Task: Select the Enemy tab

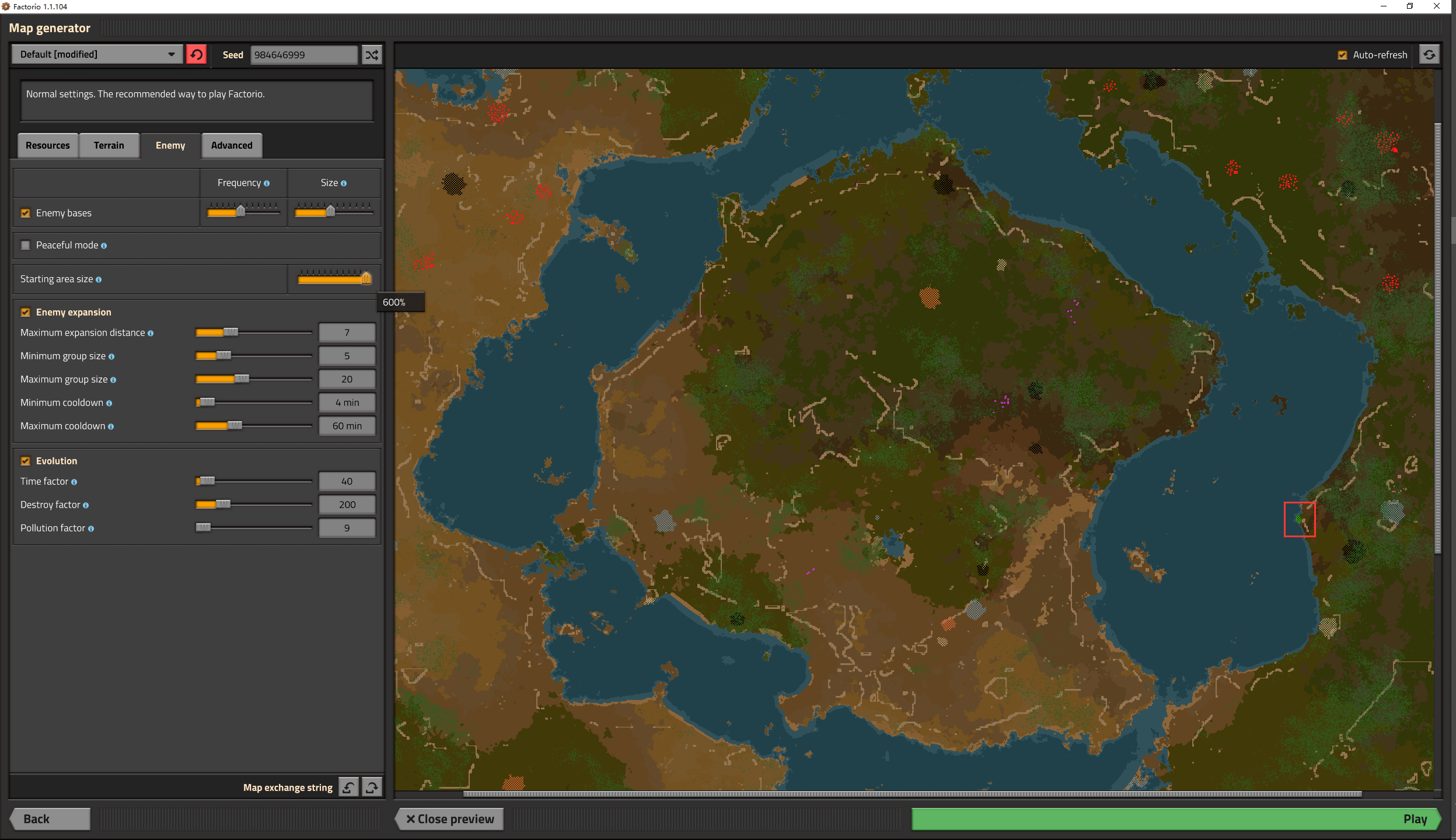Action: [x=170, y=145]
